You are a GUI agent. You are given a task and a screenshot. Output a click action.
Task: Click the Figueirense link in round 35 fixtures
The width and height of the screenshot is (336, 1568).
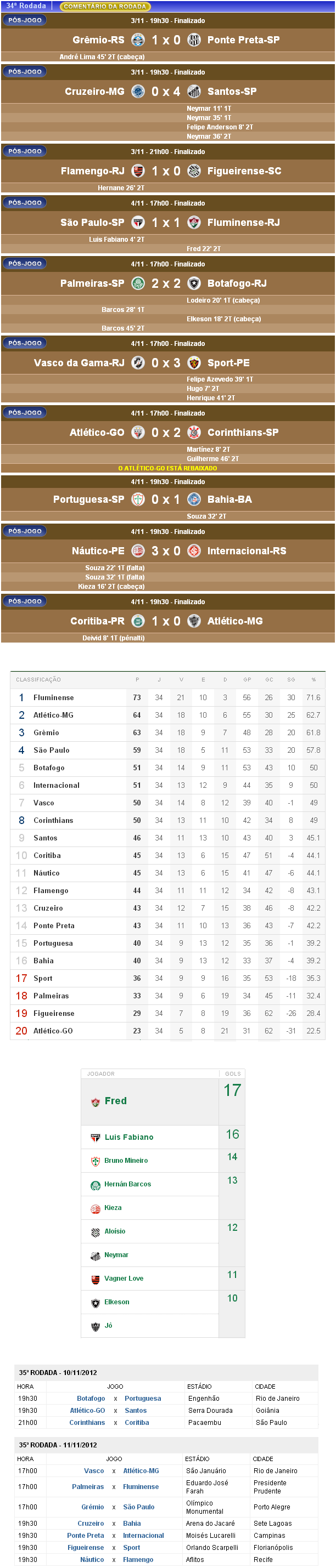click(x=85, y=1547)
